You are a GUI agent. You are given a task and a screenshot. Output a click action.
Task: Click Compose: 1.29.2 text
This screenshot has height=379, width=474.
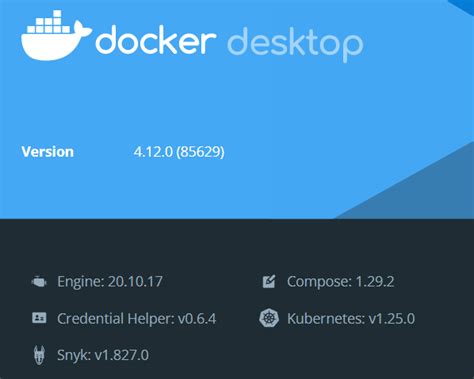pos(341,282)
